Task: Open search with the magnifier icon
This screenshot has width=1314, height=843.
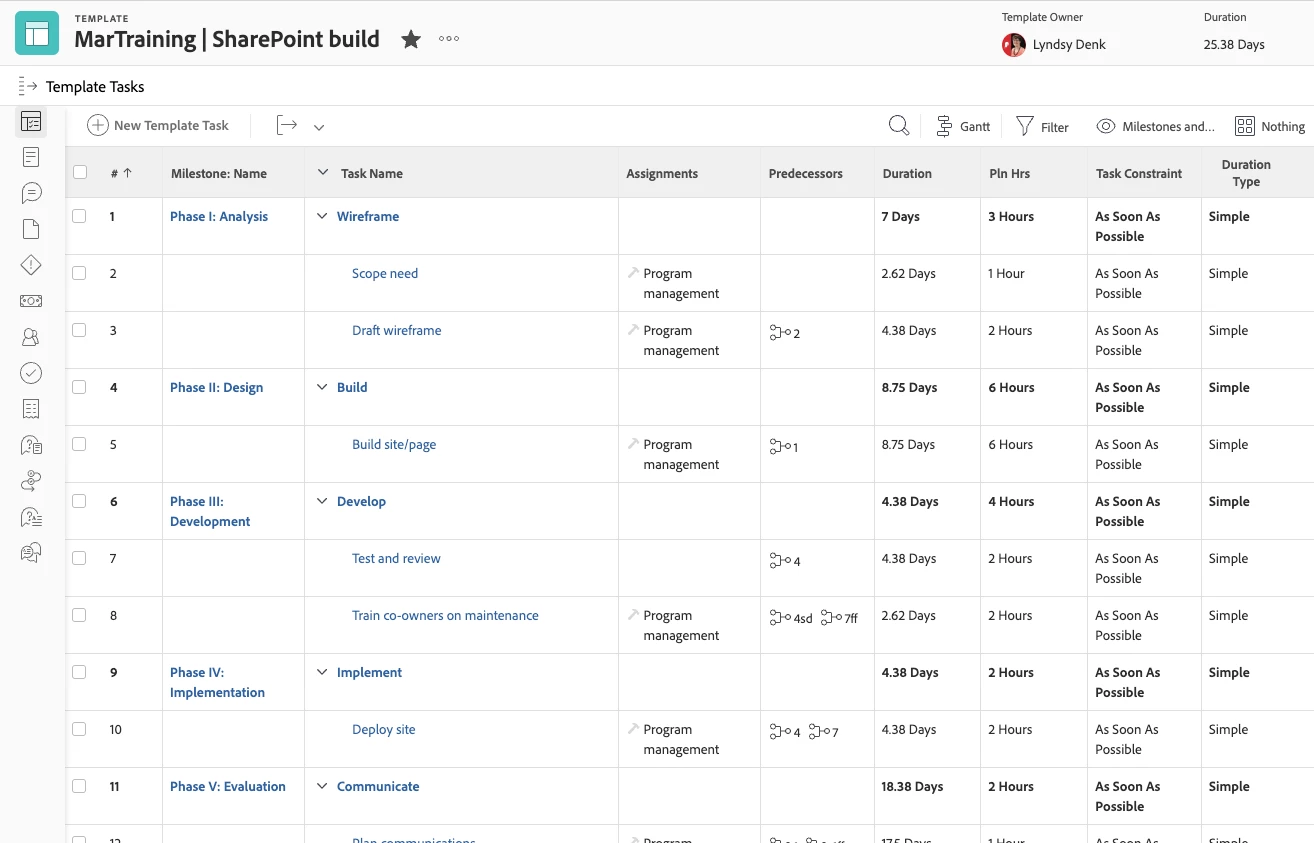Action: [899, 125]
